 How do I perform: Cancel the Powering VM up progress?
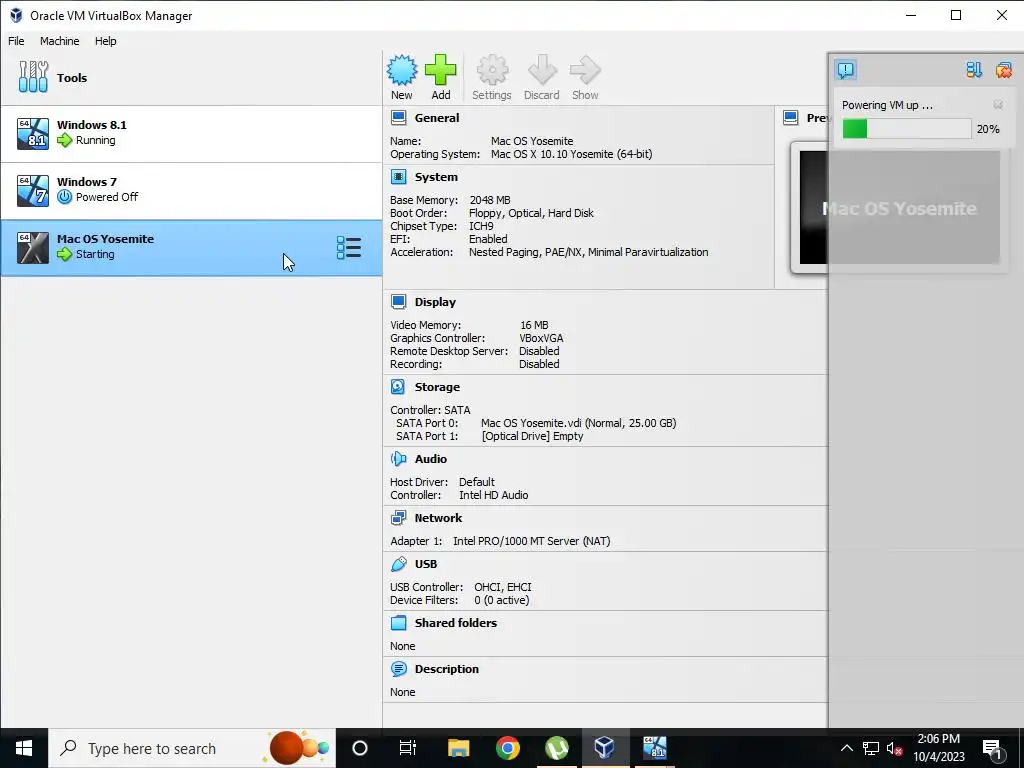(998, 104)
